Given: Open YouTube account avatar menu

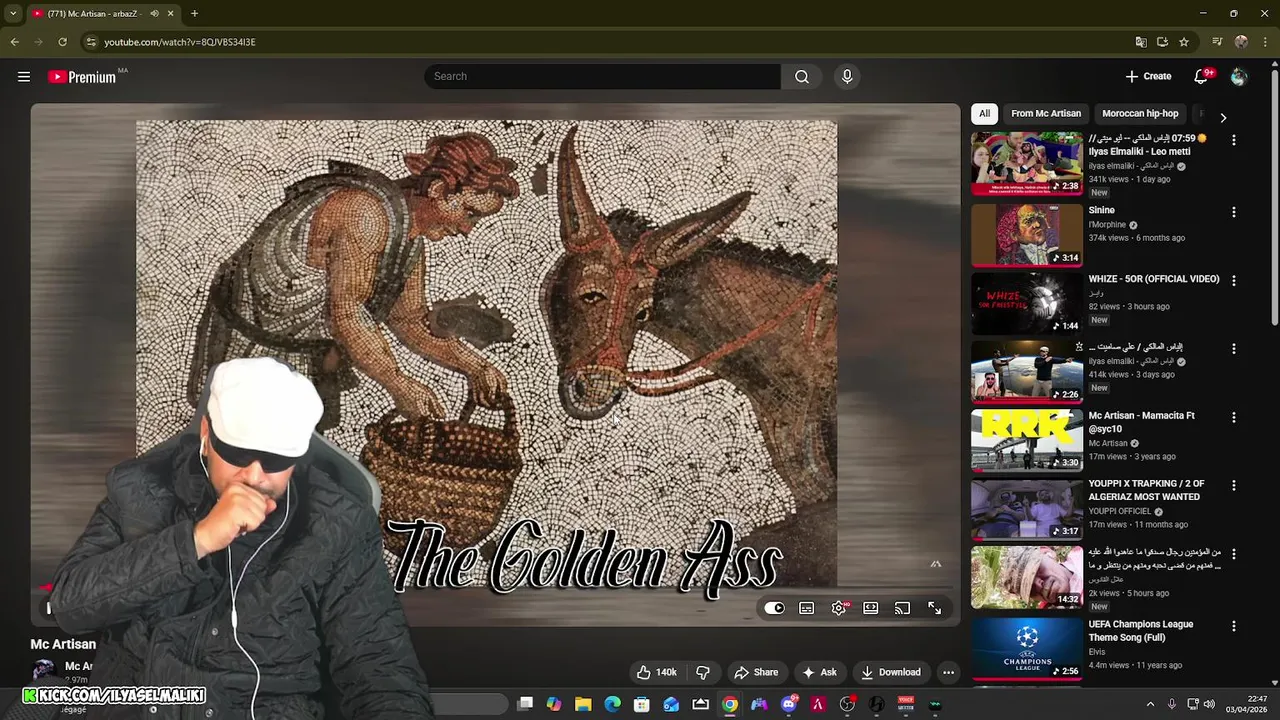Looking at the screenshot, I should [x=1239, y=77].
